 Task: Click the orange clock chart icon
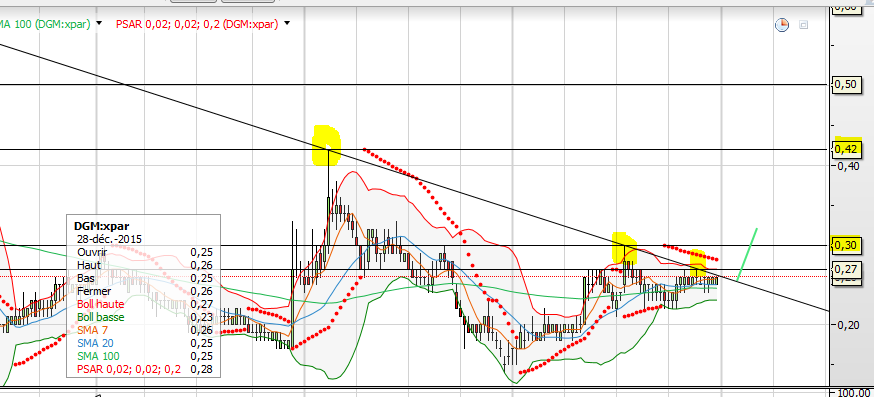coord(782,25)
